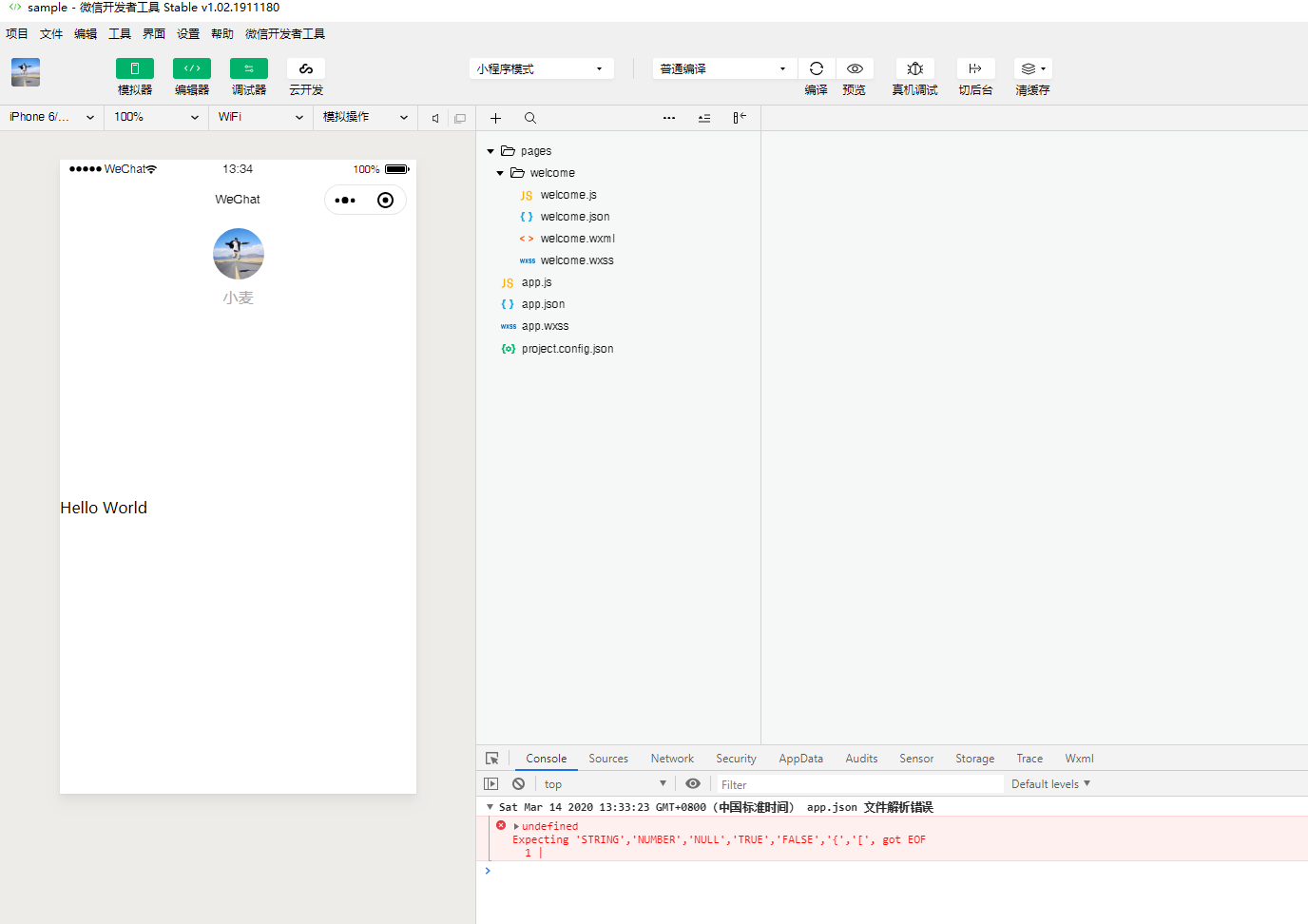Viewport: 1308px width, 924px height.
Task: Open the 编辑 menu
Action: [86, 34]
